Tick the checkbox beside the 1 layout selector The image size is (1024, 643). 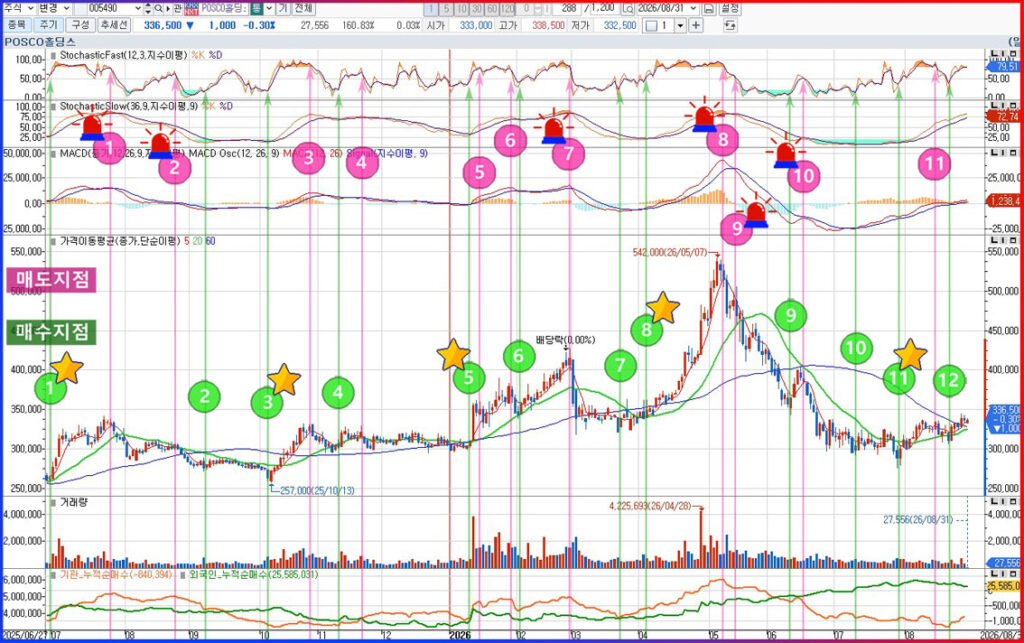pos(651,25)
